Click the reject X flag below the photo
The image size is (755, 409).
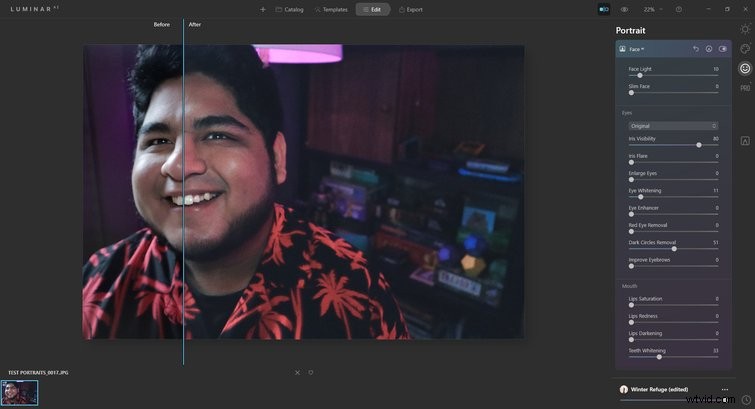(x=297, y=372)
